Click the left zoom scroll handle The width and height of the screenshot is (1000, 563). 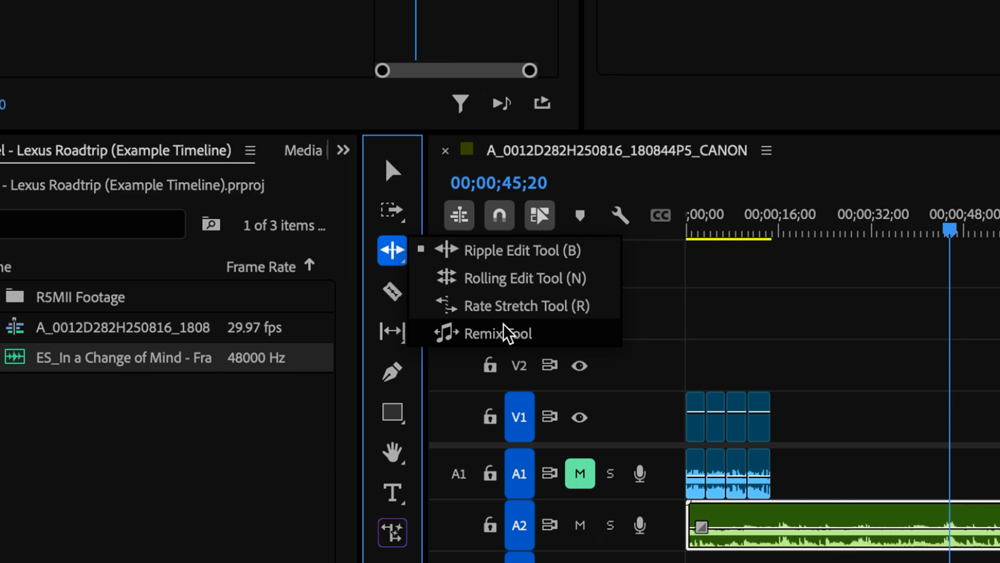pyautogui.click(x=382, y=71)
